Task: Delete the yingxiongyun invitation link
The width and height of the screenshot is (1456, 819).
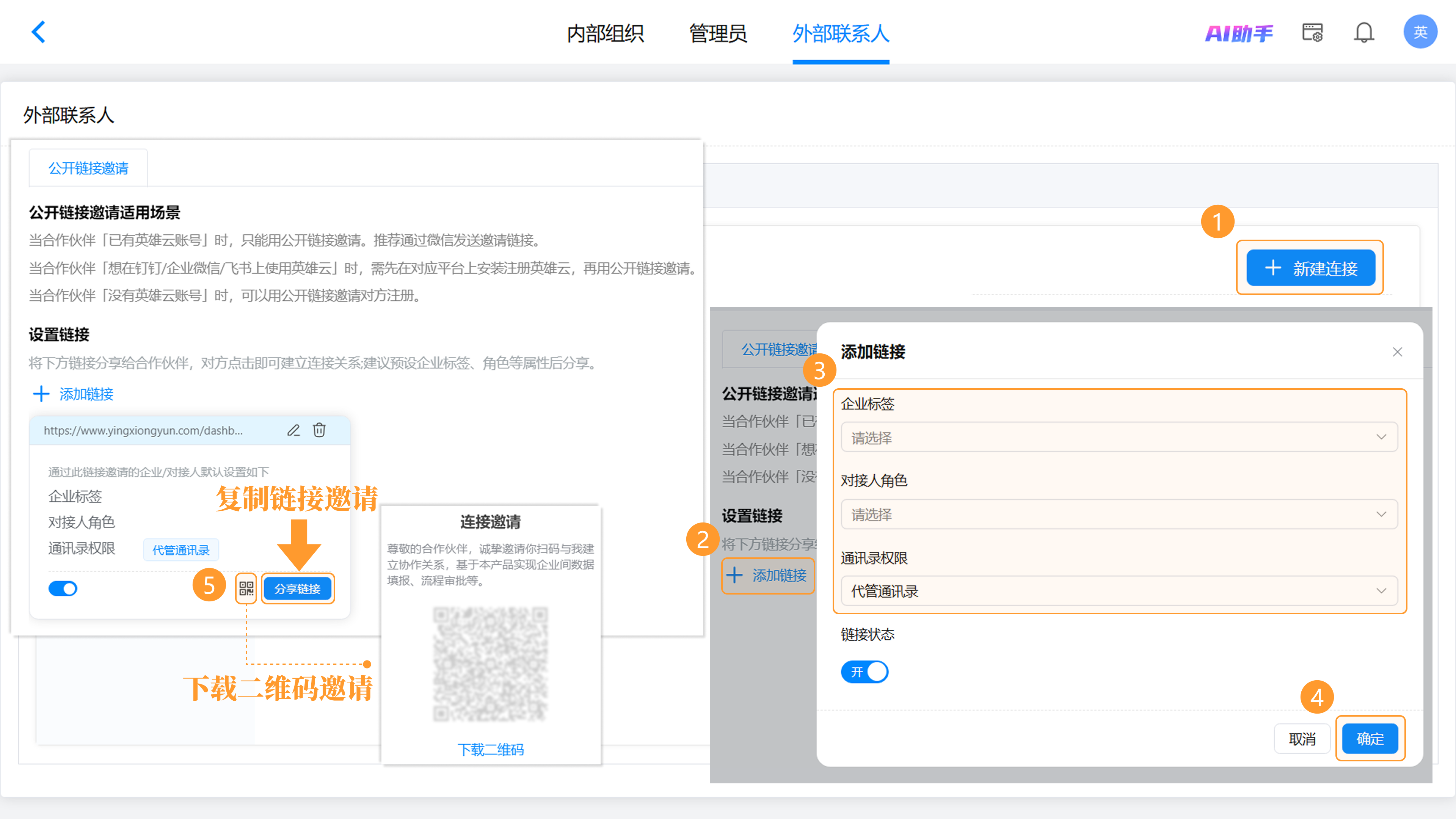Action: pos(319,431)
